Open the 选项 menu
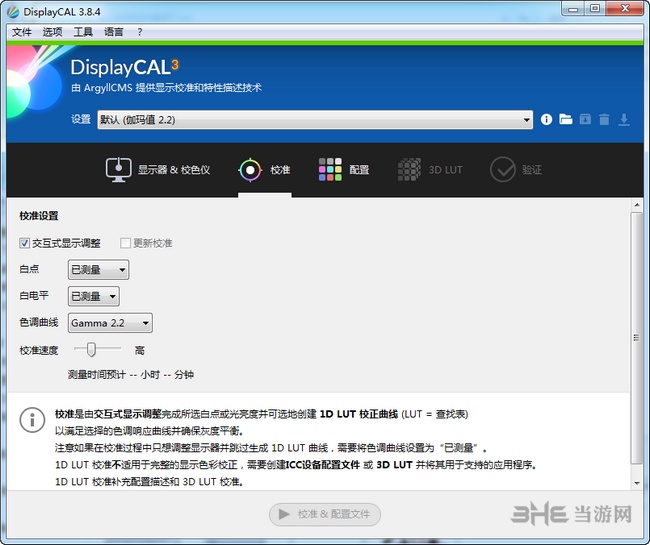 pyautogui.click(x=52, y=32)
